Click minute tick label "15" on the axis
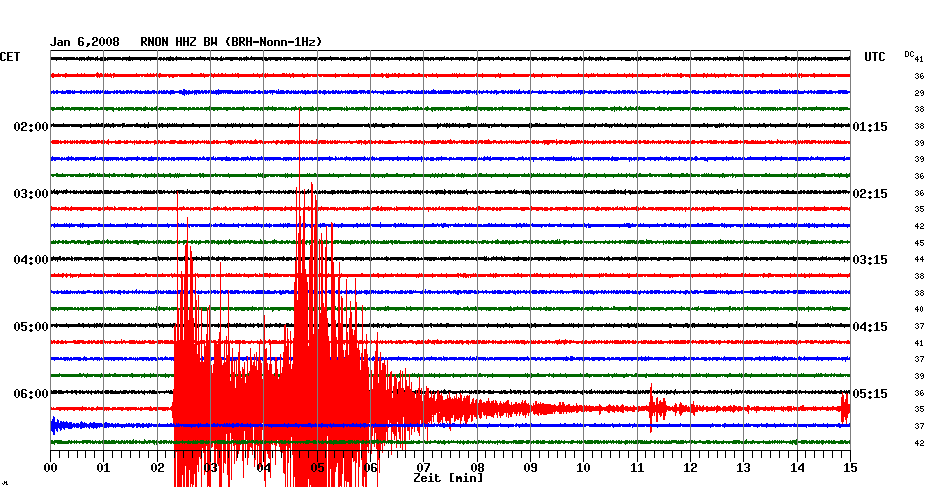The height and width of the screenshot is (494, 930). pos(851,468)
